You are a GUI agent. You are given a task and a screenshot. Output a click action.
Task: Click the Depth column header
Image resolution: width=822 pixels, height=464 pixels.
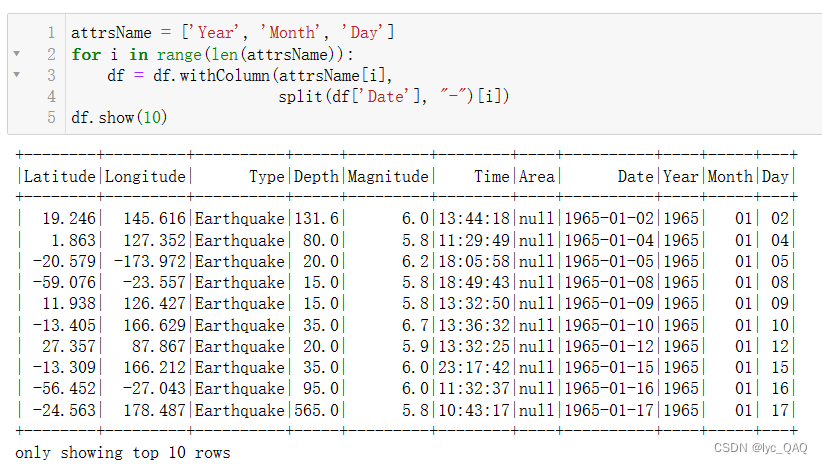(x=316, y=177)
